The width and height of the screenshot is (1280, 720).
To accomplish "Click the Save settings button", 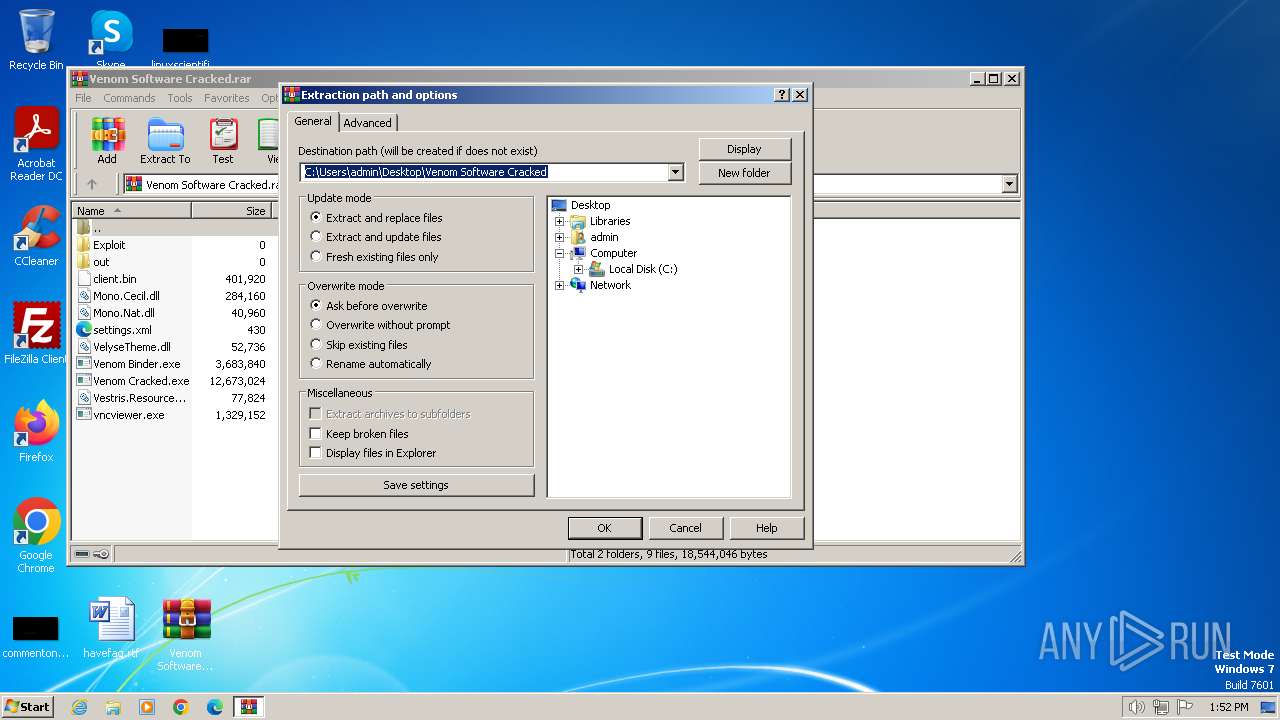I will coord(416,485).
